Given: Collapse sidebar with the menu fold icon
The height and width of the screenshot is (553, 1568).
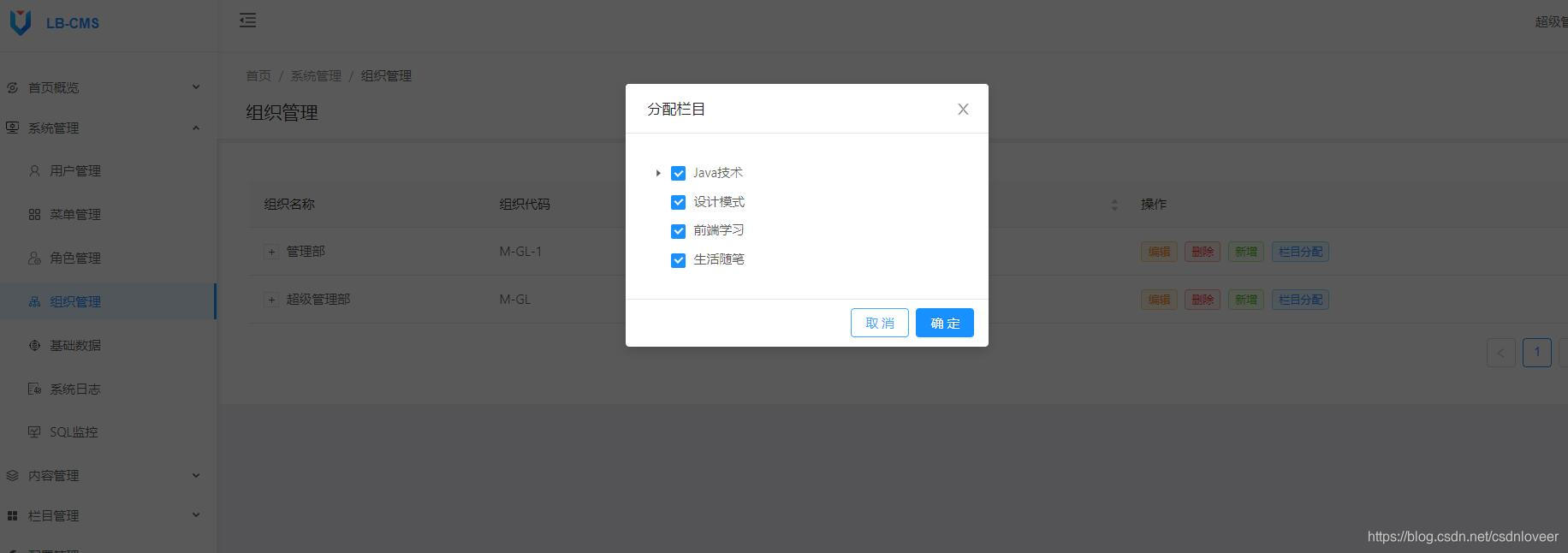Looking at the screenshot, I should coord(247,20).
